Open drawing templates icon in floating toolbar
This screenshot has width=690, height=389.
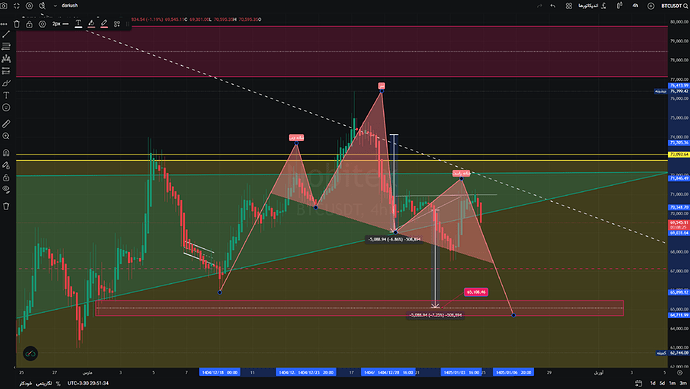coord(117,24)
